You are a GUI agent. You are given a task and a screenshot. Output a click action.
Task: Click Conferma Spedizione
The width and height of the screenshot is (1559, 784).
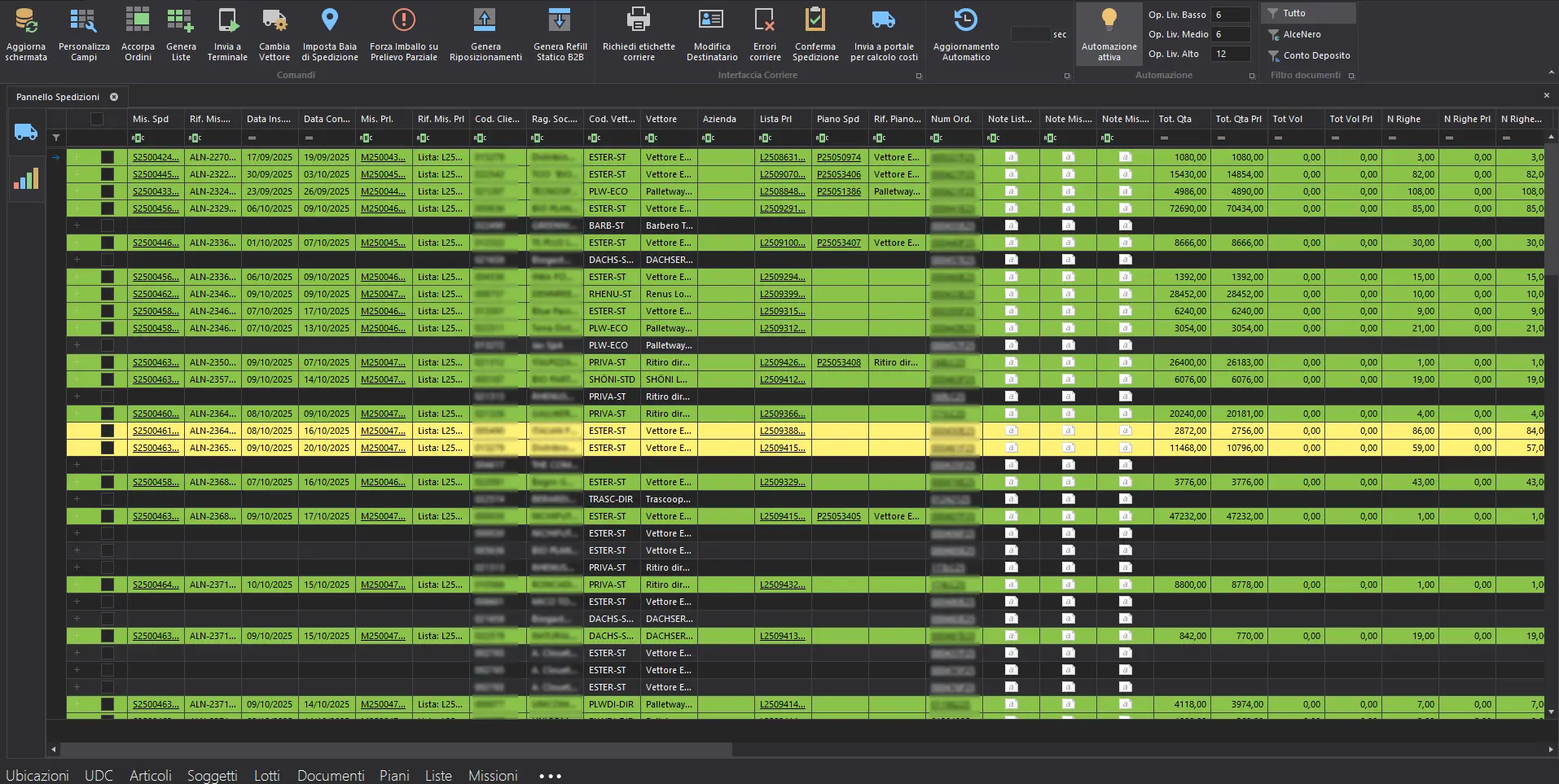coord(815,33)
